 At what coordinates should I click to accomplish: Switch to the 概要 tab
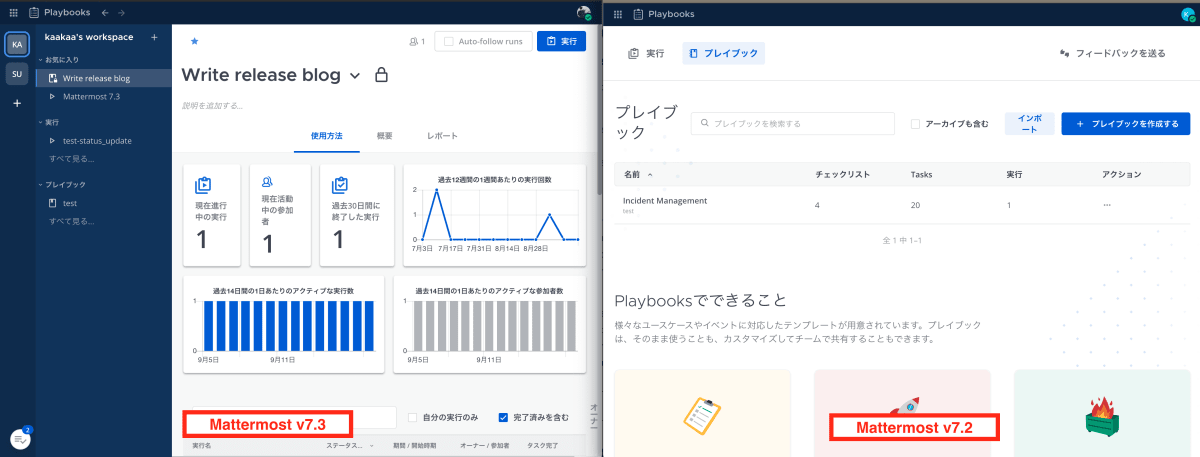pos(385,135)
